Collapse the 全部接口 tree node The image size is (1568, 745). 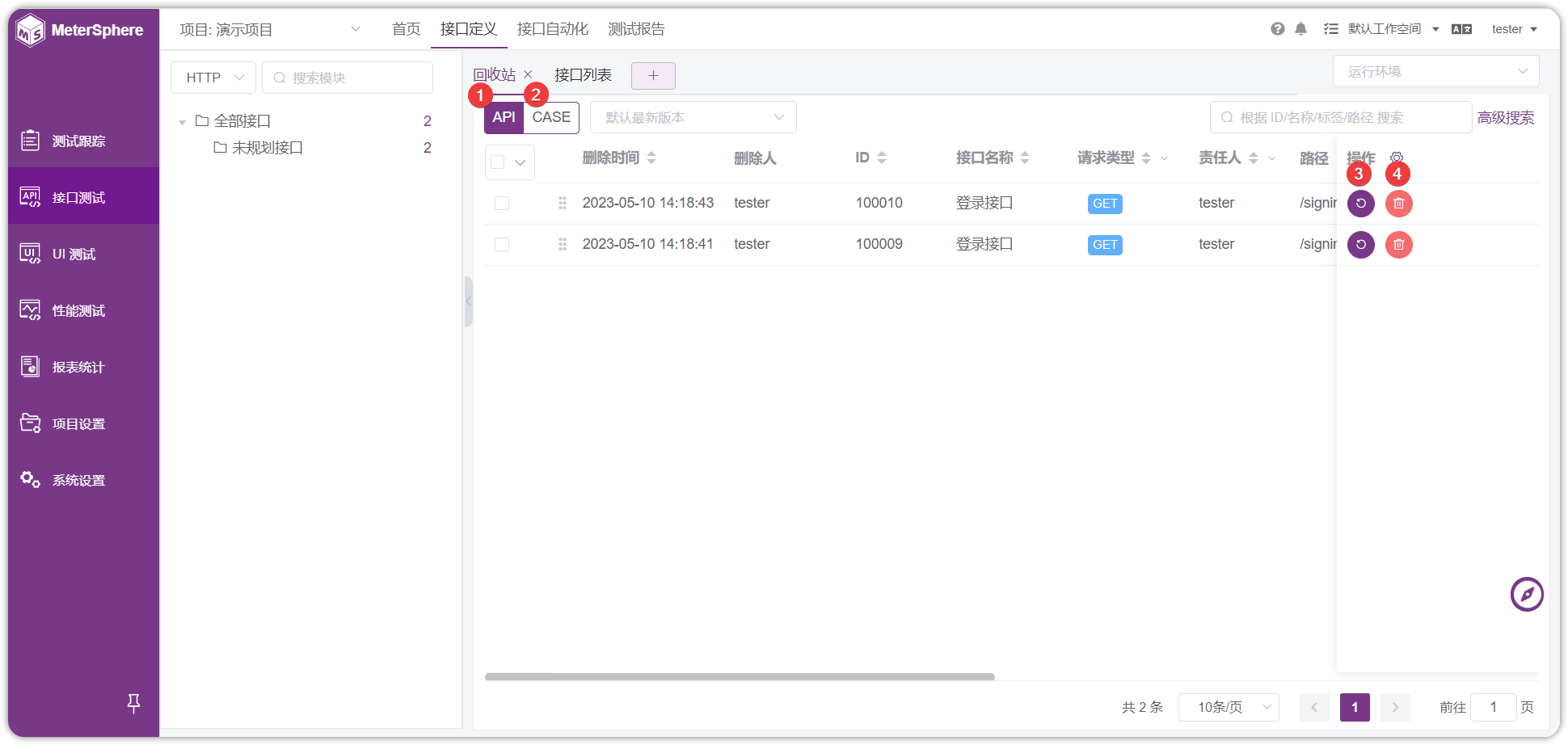click(x=183, y=122)
